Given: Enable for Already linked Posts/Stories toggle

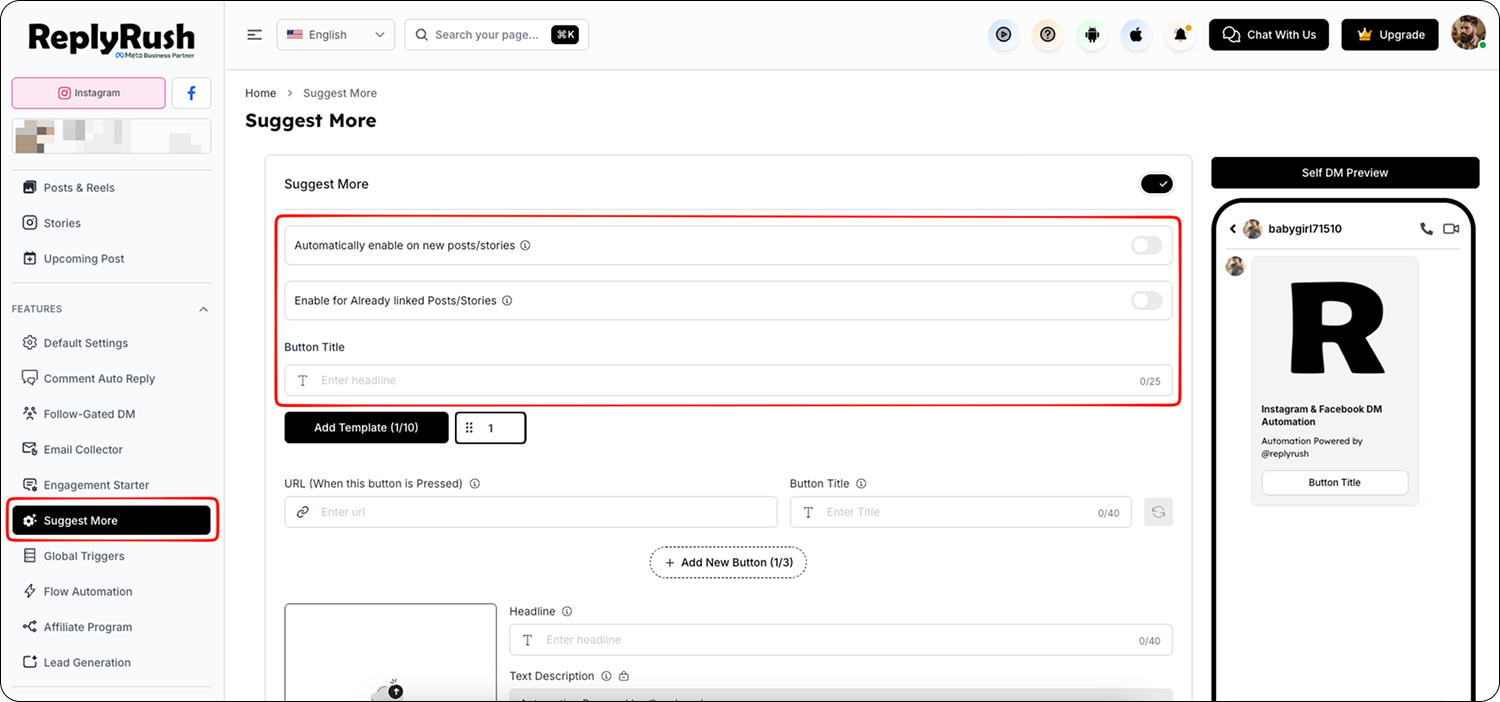Looking at the screenshot, I should click(x=1147, y=300).
